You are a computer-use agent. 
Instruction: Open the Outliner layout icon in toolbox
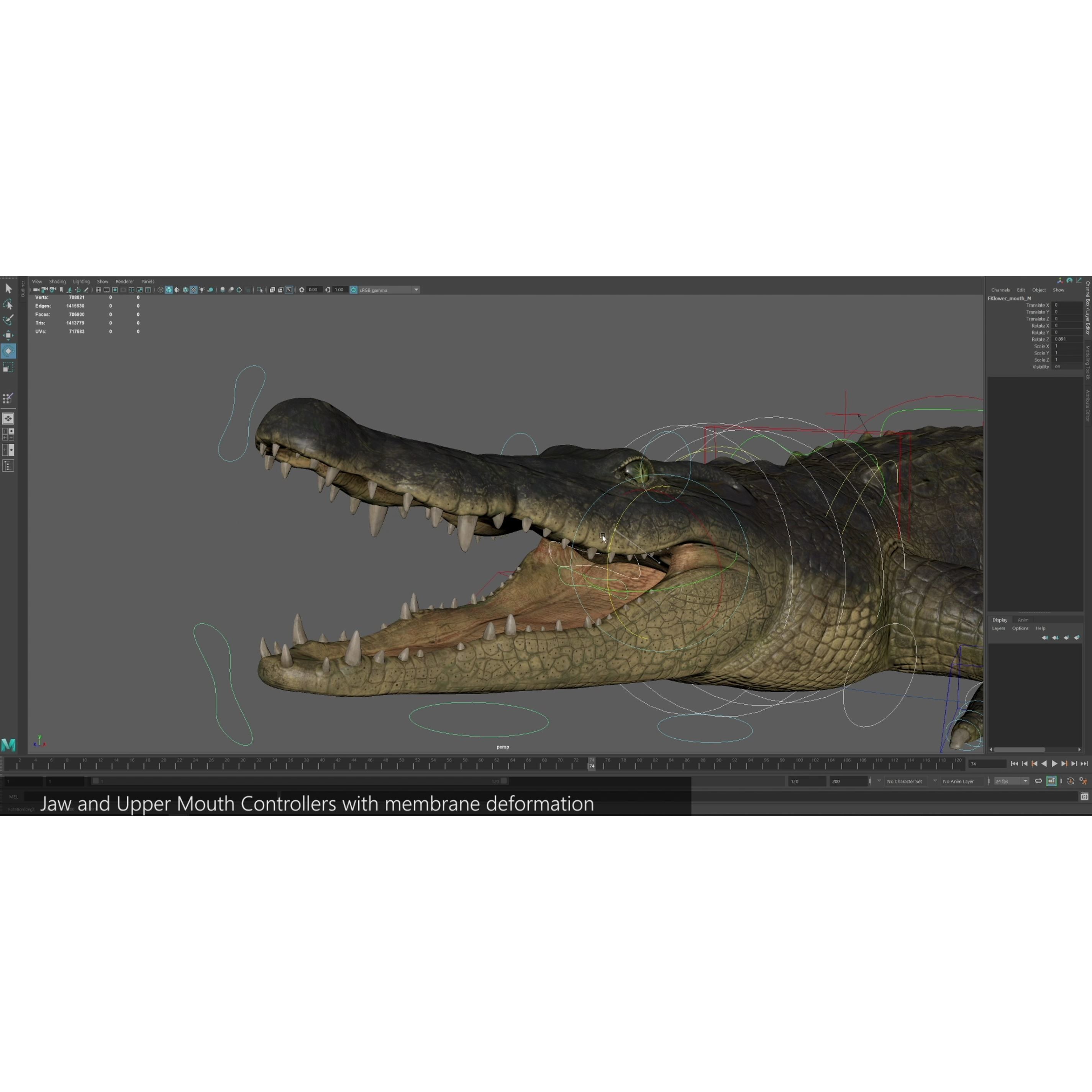pos(8,466)
